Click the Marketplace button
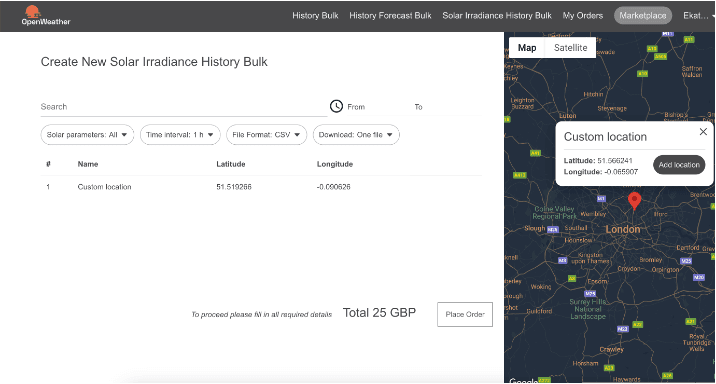Screen dimensions: 716x384 pyautogui.click(x=642, y=16)
